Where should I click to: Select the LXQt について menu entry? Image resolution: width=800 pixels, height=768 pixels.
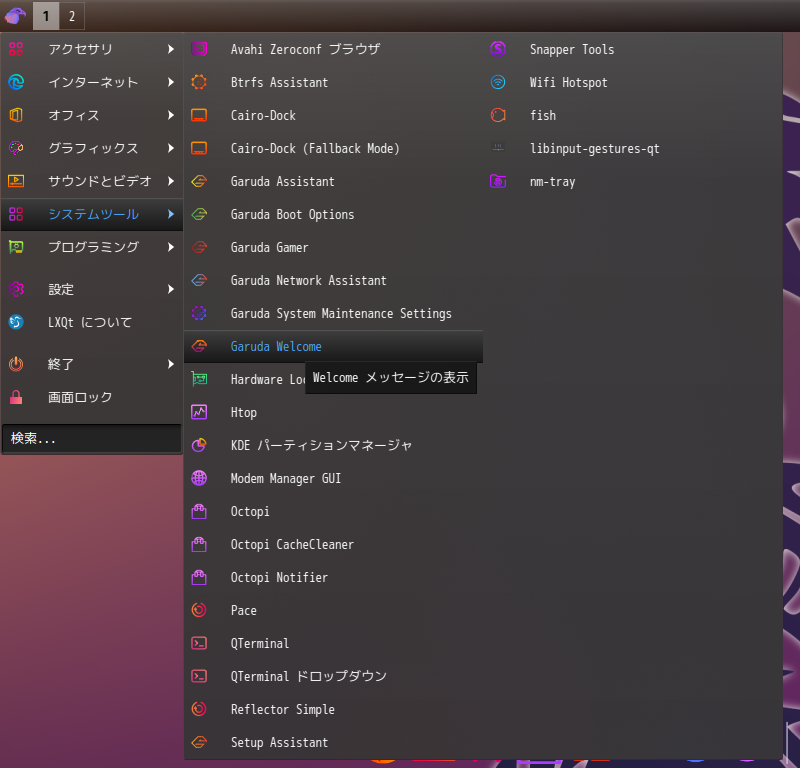(92, 322)
